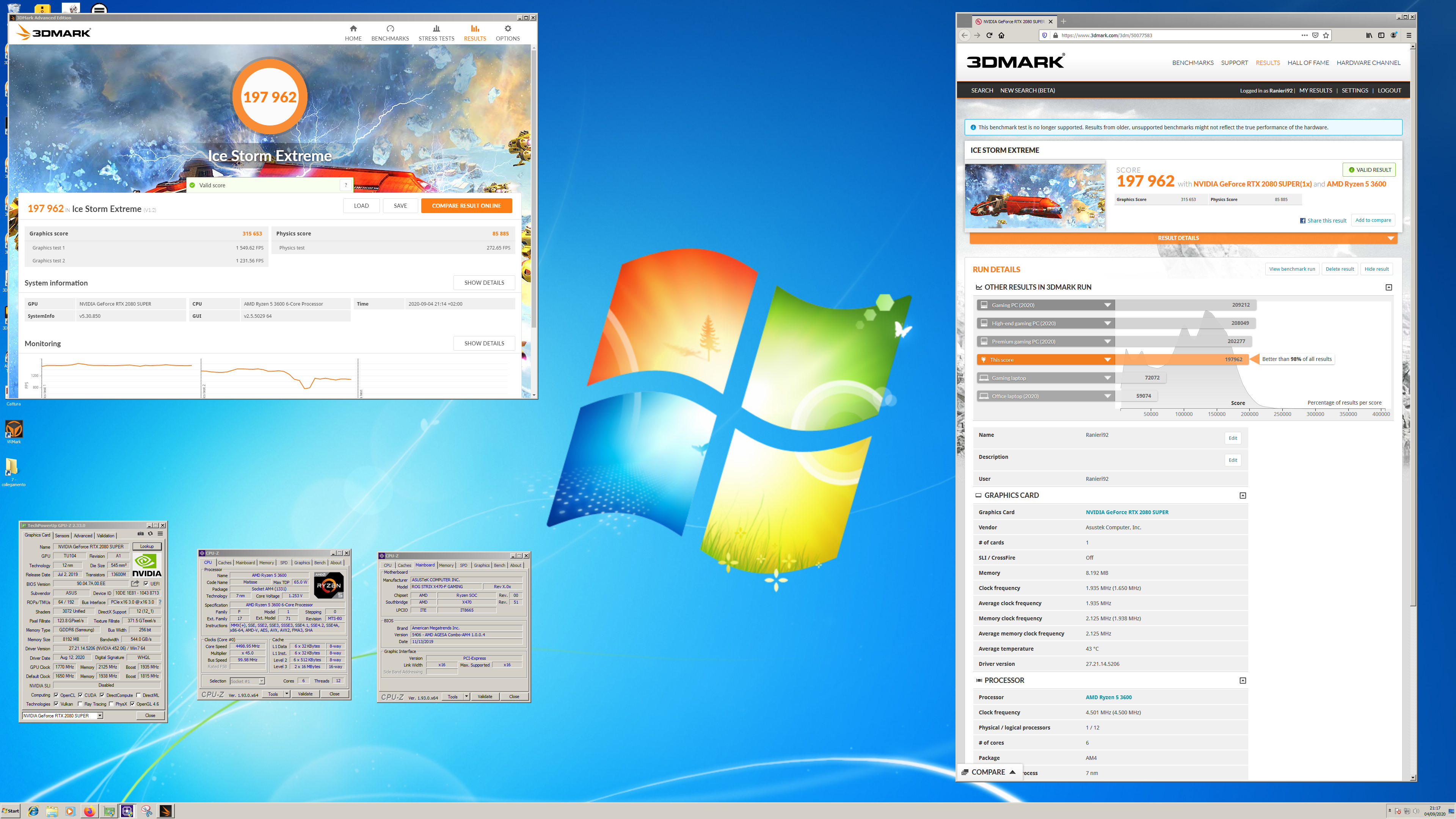Open the Tools dropdown arrow in Mainboard CPU-Z
The width and height of the screenshot is (1456, 819).
click(x=466, y=697)
